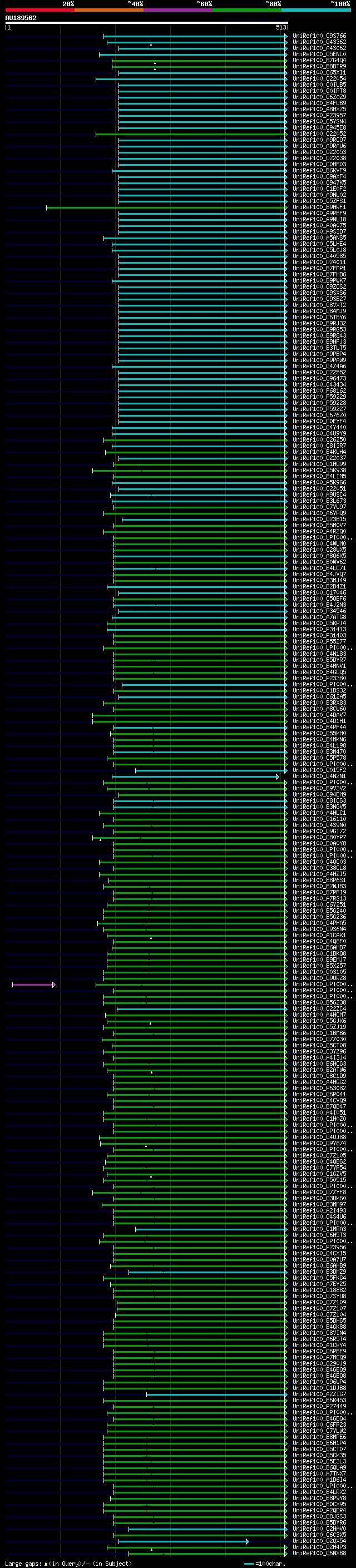The height and width of the screenshot is (1568, 356).
Task: Select hit label UniRef100_Q9GT72
Action: tap(319, 832)
